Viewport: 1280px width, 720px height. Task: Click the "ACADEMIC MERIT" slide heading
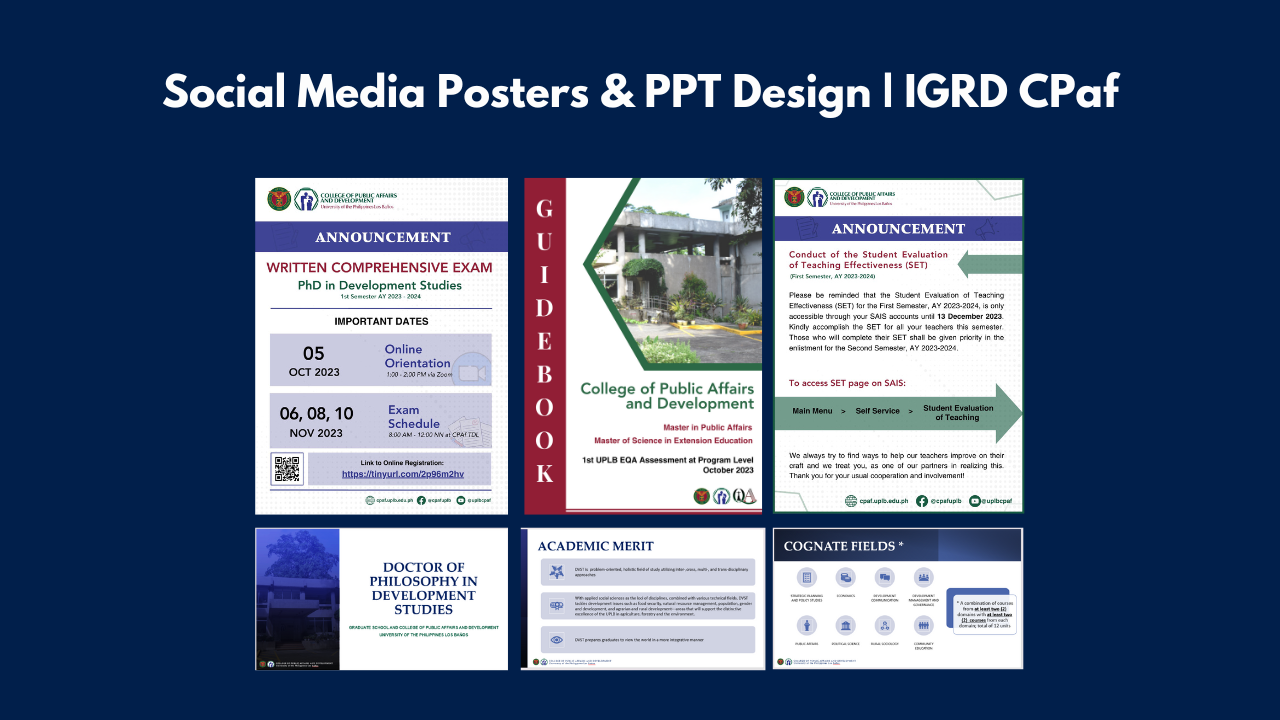point(596,546)
